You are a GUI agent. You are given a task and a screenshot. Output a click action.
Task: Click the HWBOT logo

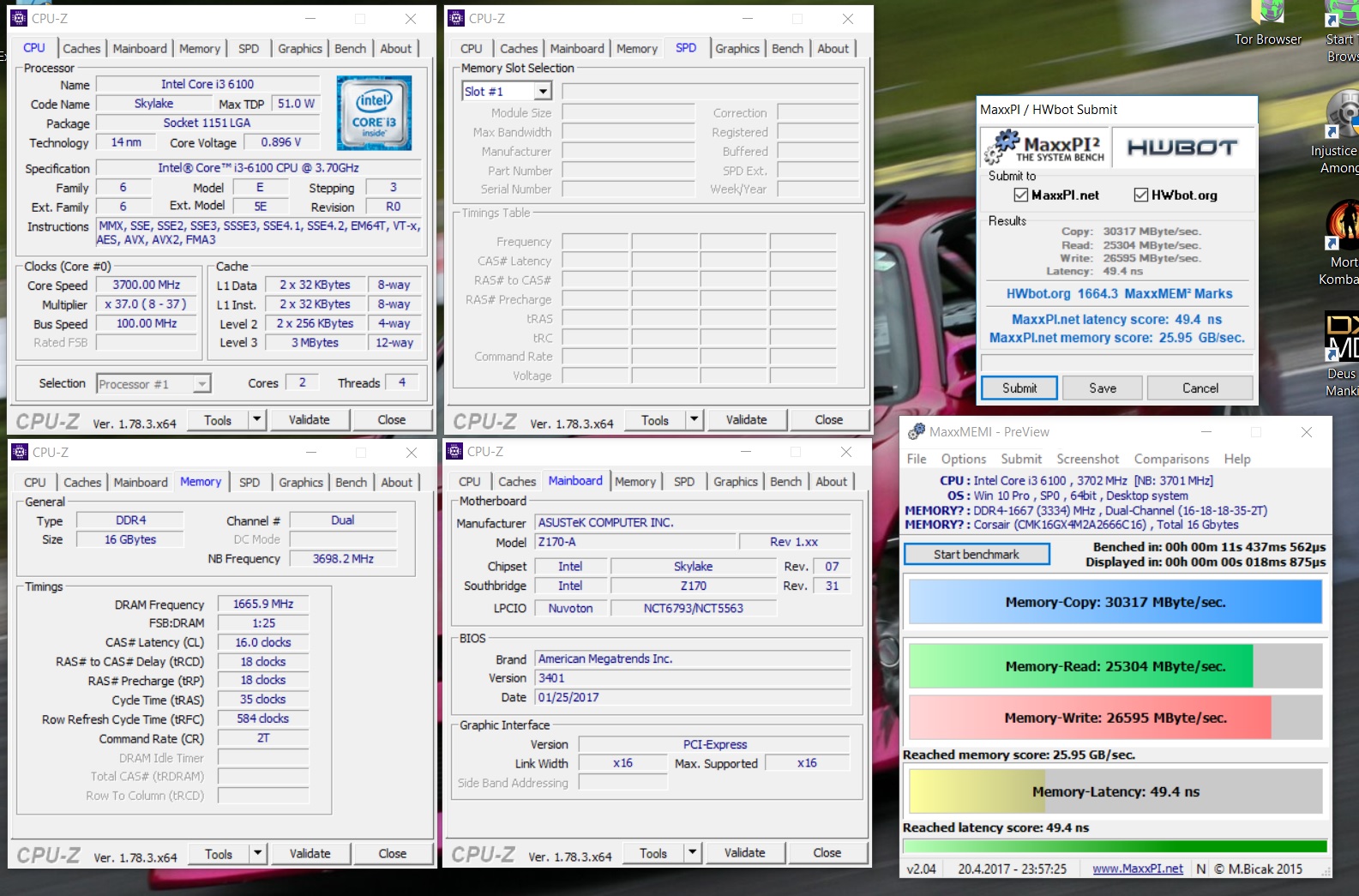click(1182, 147)
